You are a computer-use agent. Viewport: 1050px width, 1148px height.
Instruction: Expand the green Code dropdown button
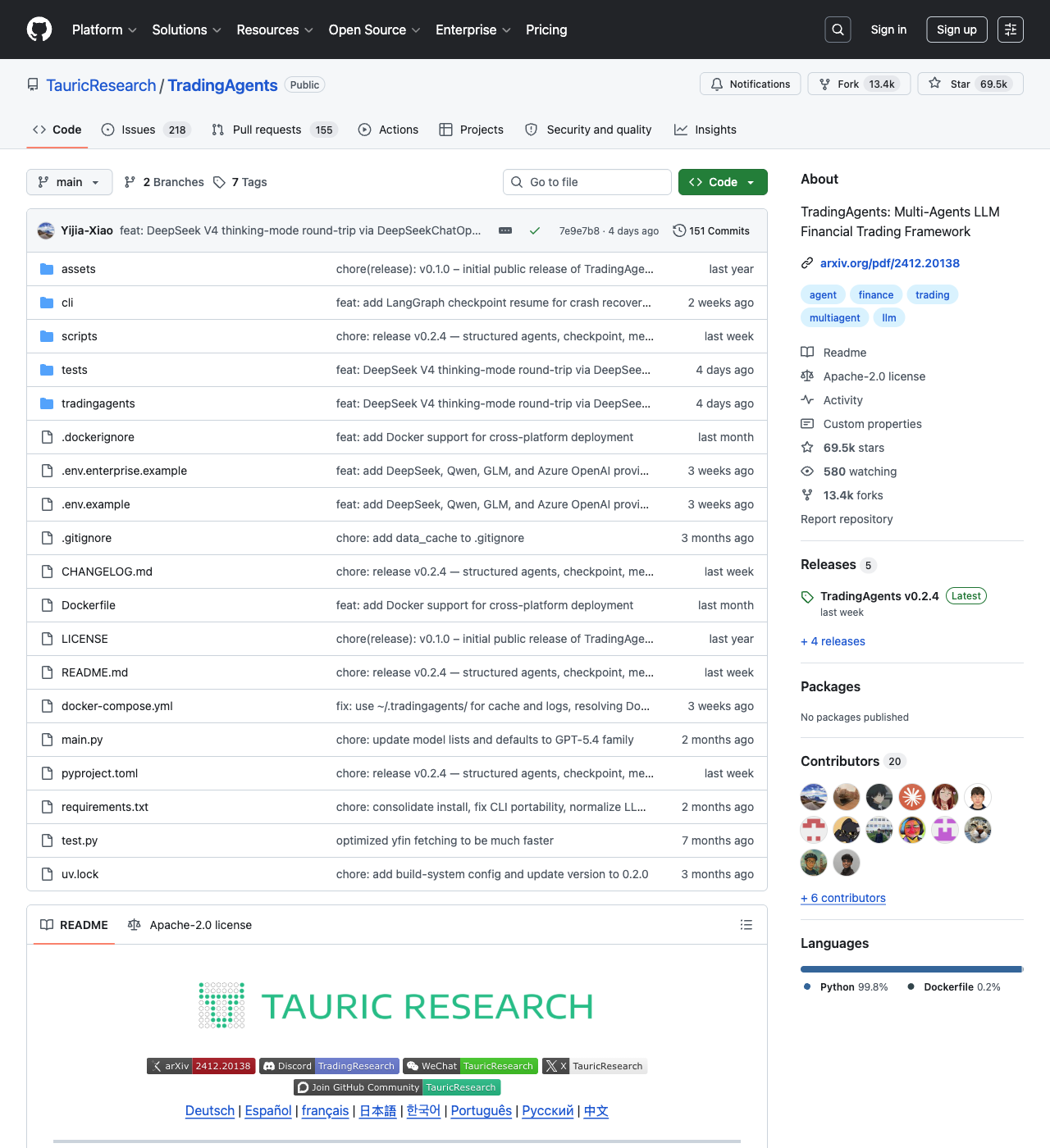(x=723, y=182)
